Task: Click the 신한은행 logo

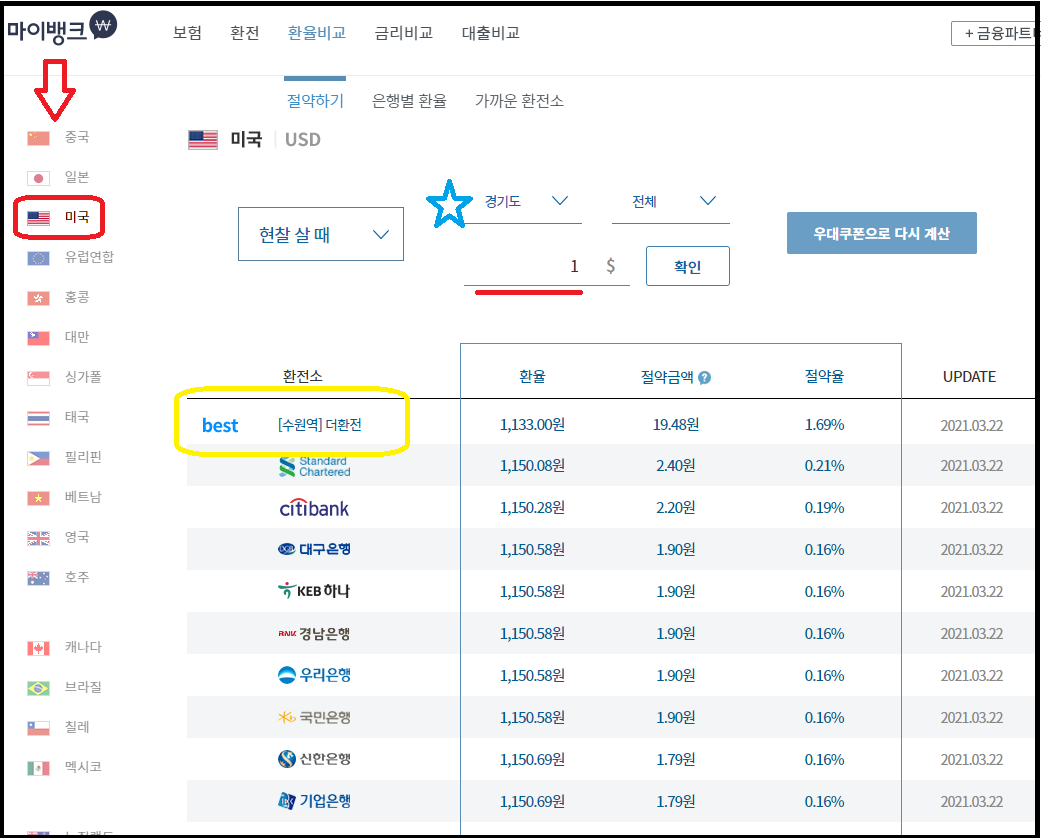Action: point(314,758)
